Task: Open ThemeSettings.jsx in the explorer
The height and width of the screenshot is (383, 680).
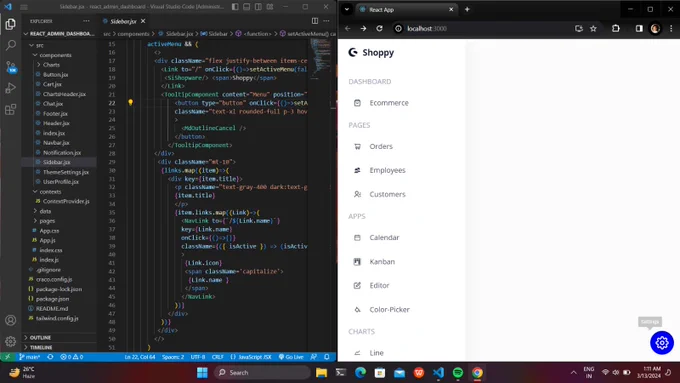Action: (x=65, y=172)
